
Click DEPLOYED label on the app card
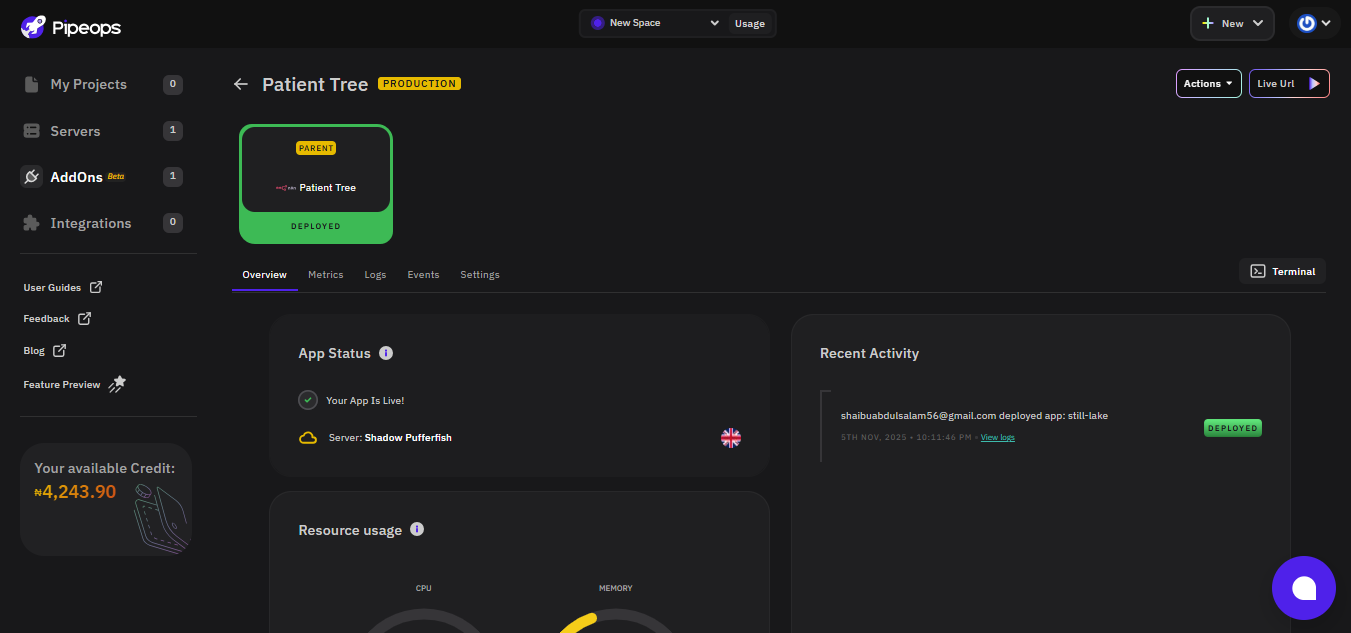coord(316,227)
